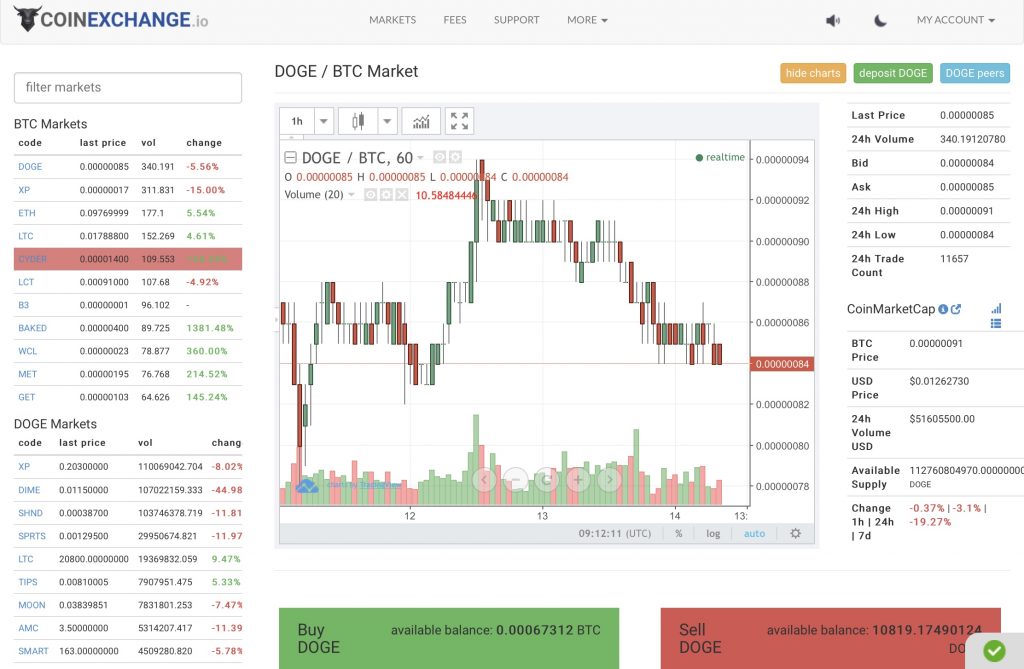The height and width of the screenshot is (669, 1024).
Task: Click the Buy DOGE panel header
Action: pyautogui.click(x=449, y=638)
